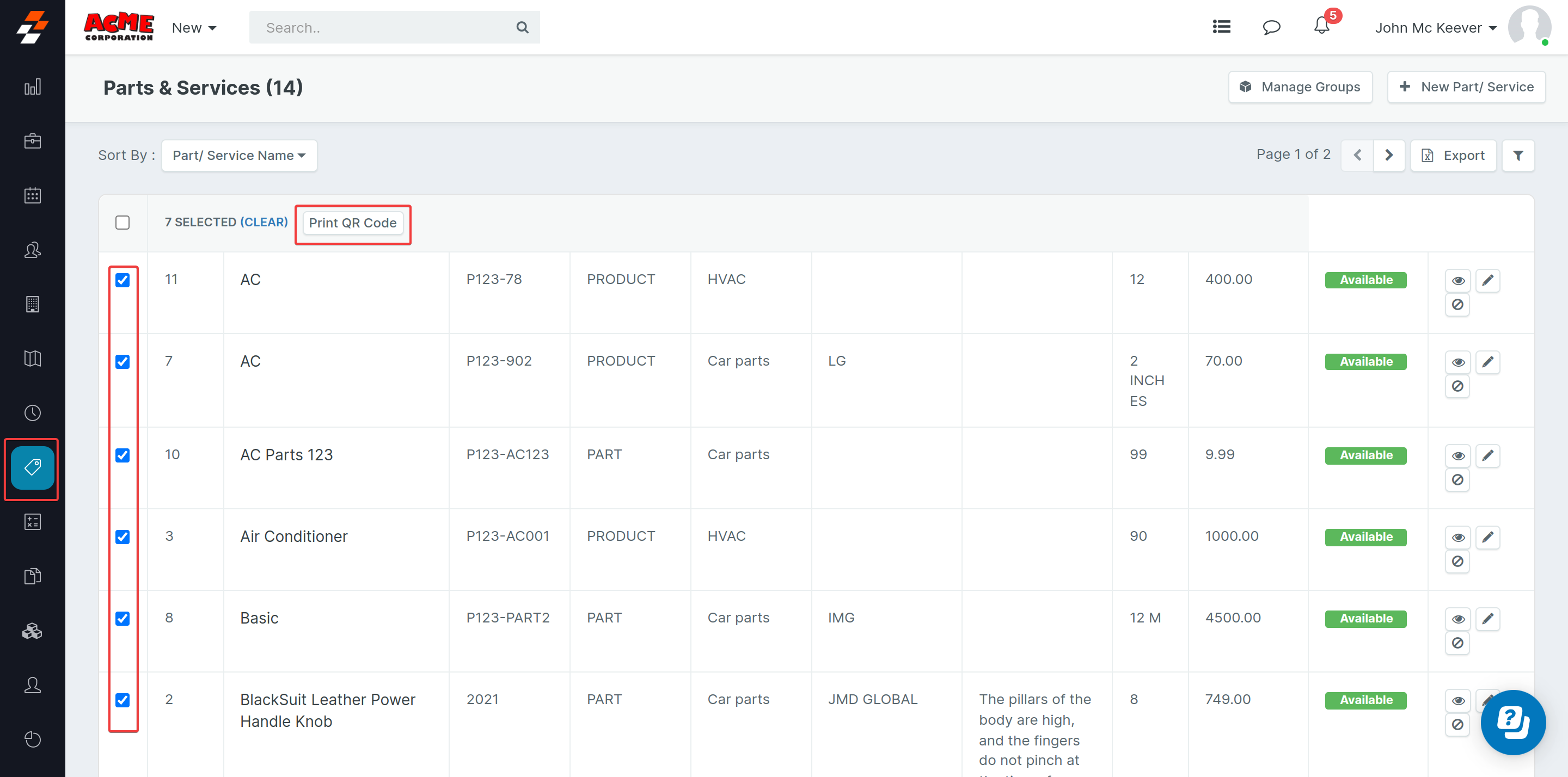Open the notifications bell icon
1568x777 pixels.
[x=1321, y=27]
